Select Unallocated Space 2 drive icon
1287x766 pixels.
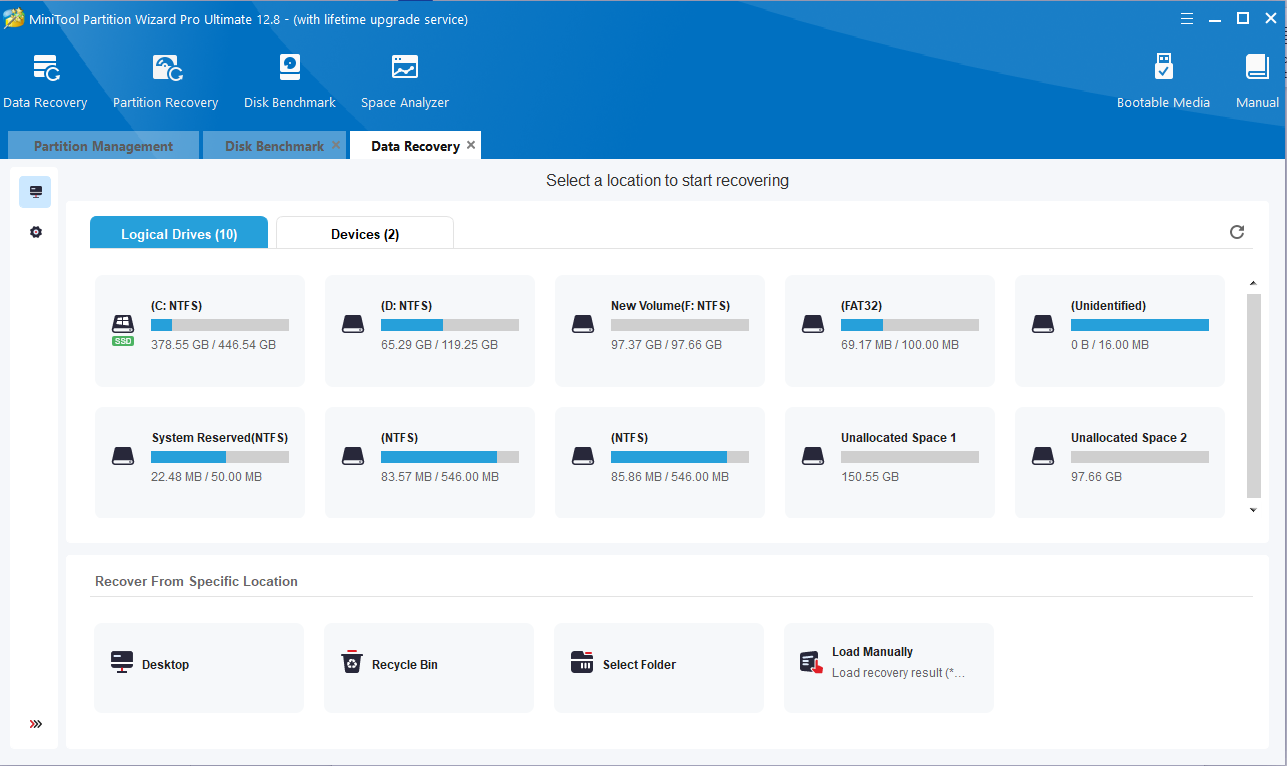tap(1042, 456)
